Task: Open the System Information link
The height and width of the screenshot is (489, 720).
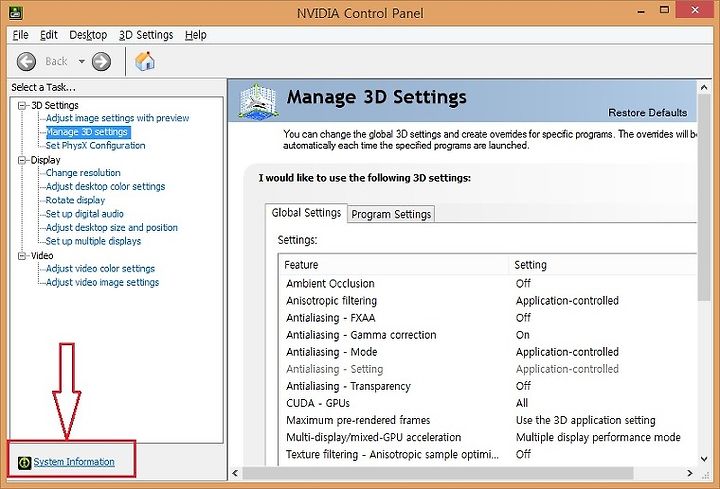Action: point(74,462)
